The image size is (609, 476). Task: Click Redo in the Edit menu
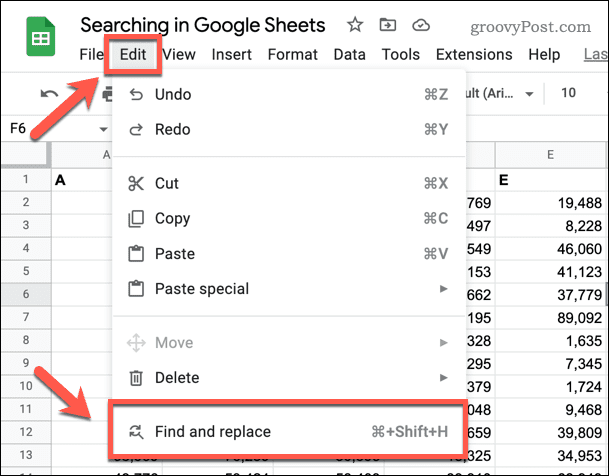tap(172, 129)
